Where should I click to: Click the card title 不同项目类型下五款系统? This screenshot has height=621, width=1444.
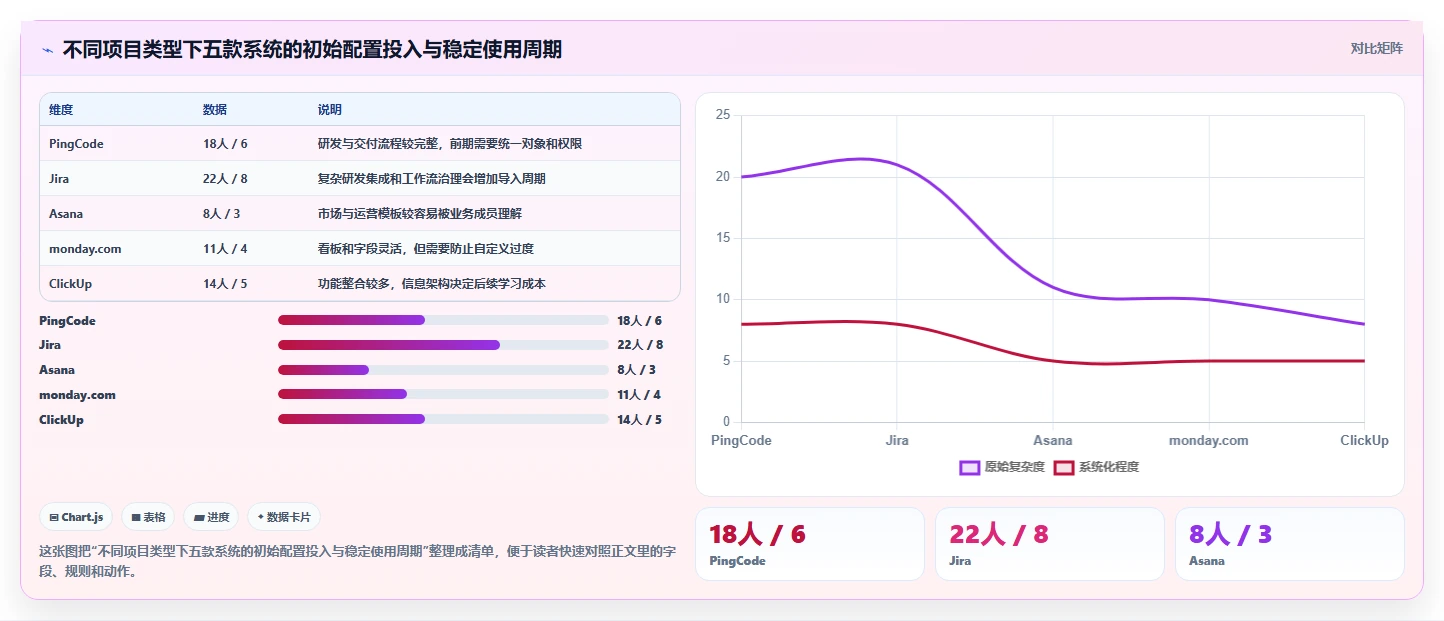click(312, 49)
